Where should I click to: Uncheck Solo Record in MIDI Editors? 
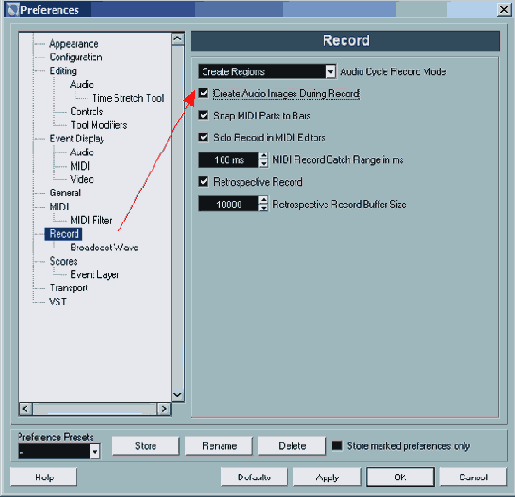tap(203, 137)
